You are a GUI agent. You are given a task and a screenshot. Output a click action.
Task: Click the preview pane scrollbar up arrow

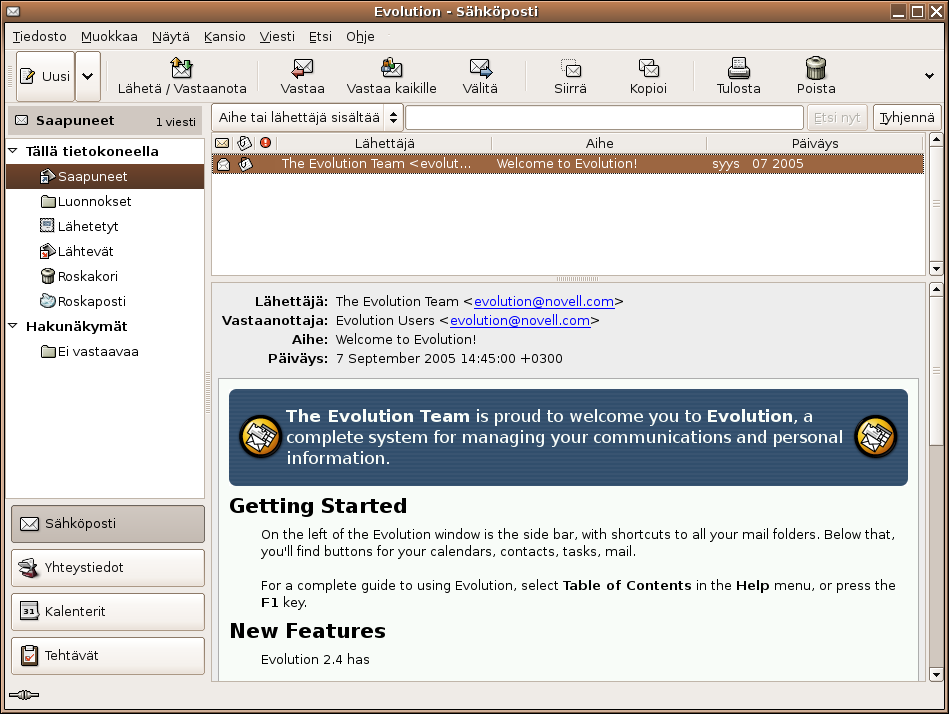click(x=936, y=290)
